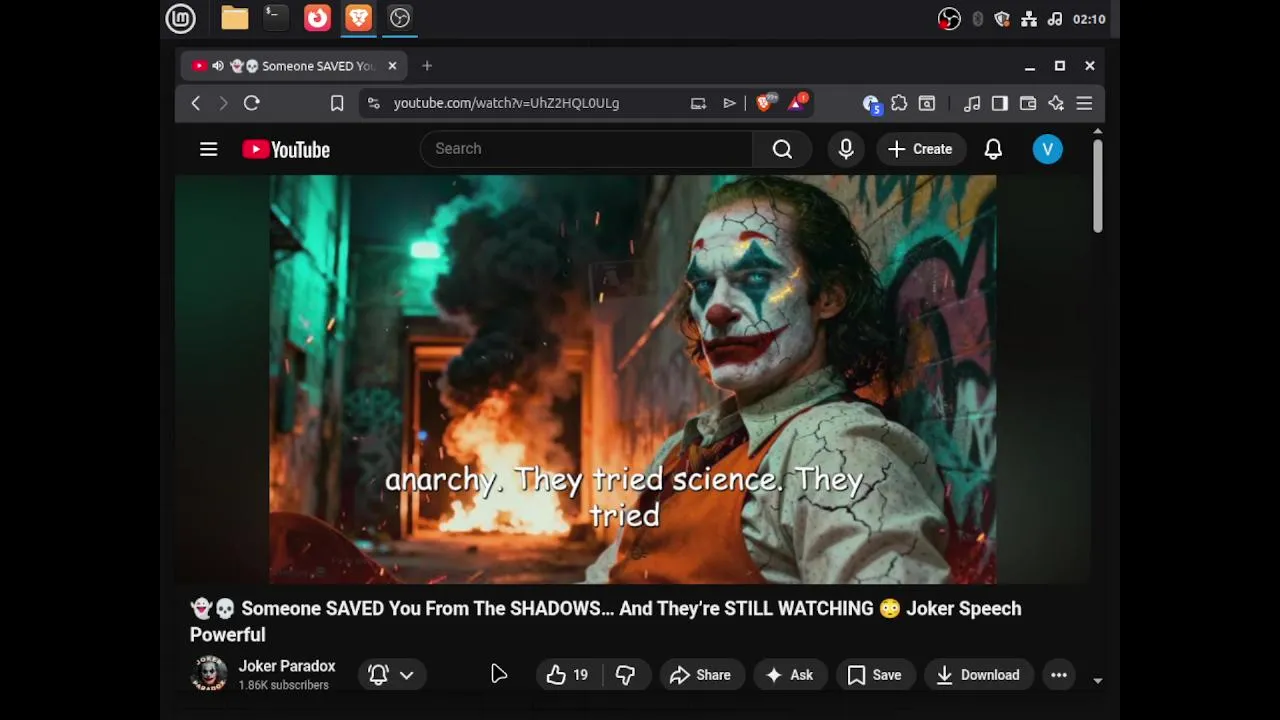Open the YouTube guide hamburger menu

click(208, 149)
